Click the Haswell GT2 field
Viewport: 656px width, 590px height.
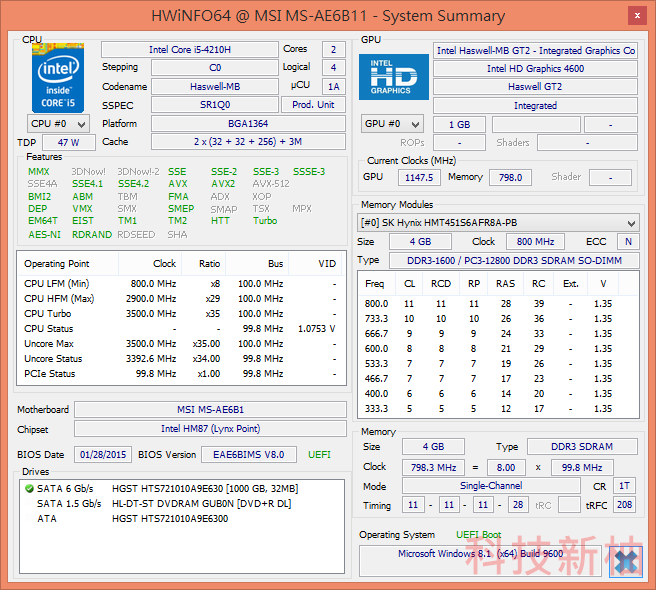[535, 87]
